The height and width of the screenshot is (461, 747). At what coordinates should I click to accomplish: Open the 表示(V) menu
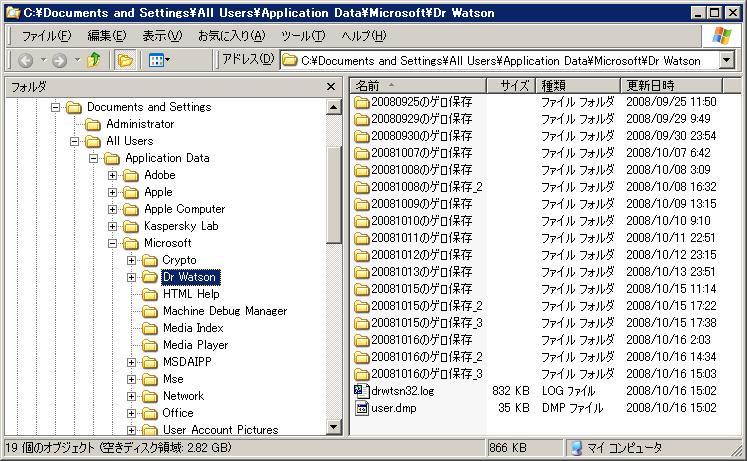[162, 36]
